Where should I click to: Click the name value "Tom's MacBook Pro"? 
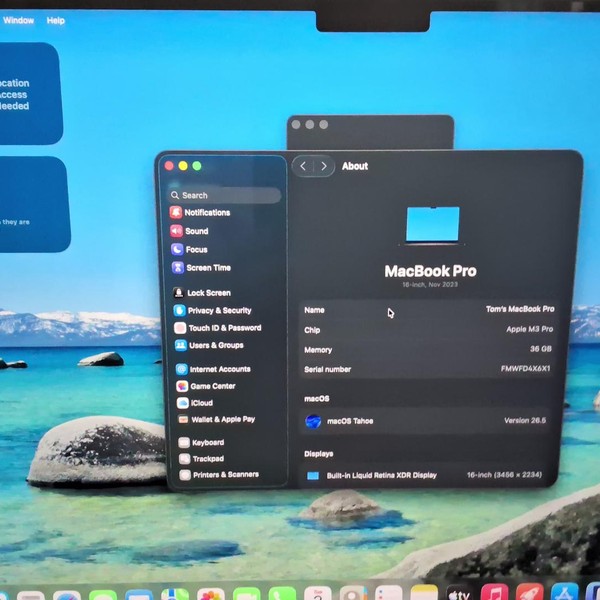(520, 309)
